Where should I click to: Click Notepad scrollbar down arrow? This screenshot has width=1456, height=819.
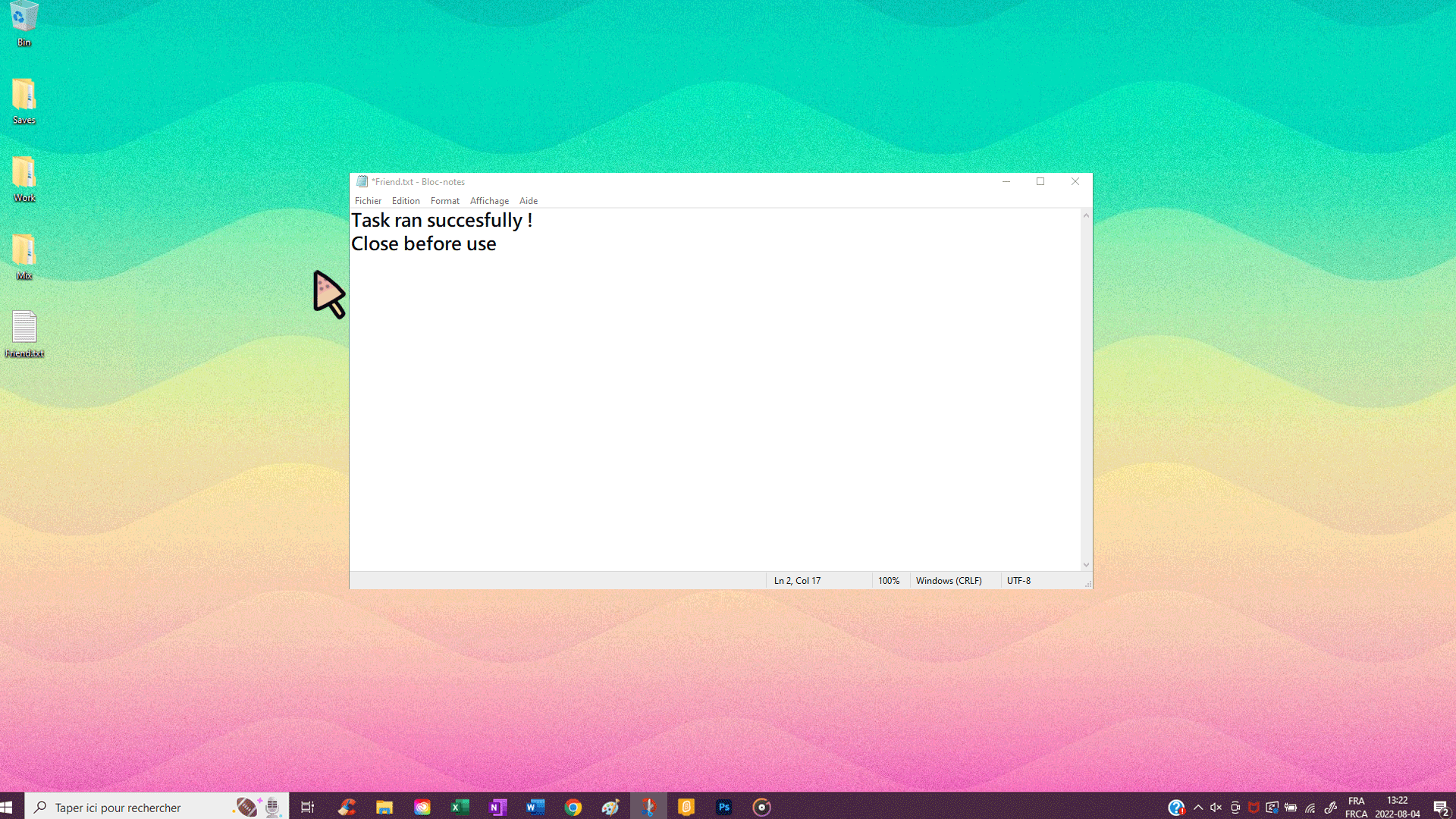[1086, 564]
